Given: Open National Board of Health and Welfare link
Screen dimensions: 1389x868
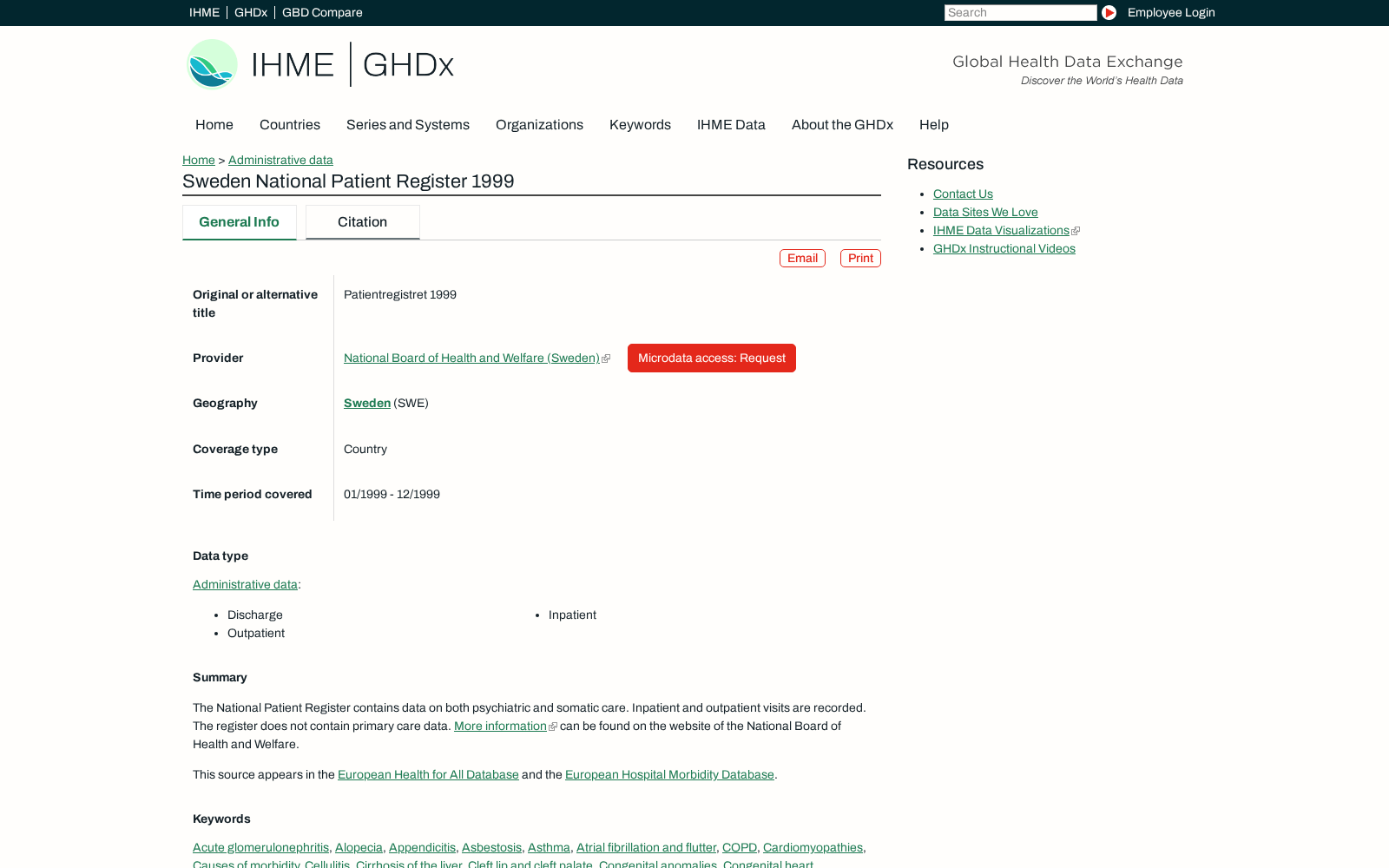Looking at the screenshot, I should point(471,358).
